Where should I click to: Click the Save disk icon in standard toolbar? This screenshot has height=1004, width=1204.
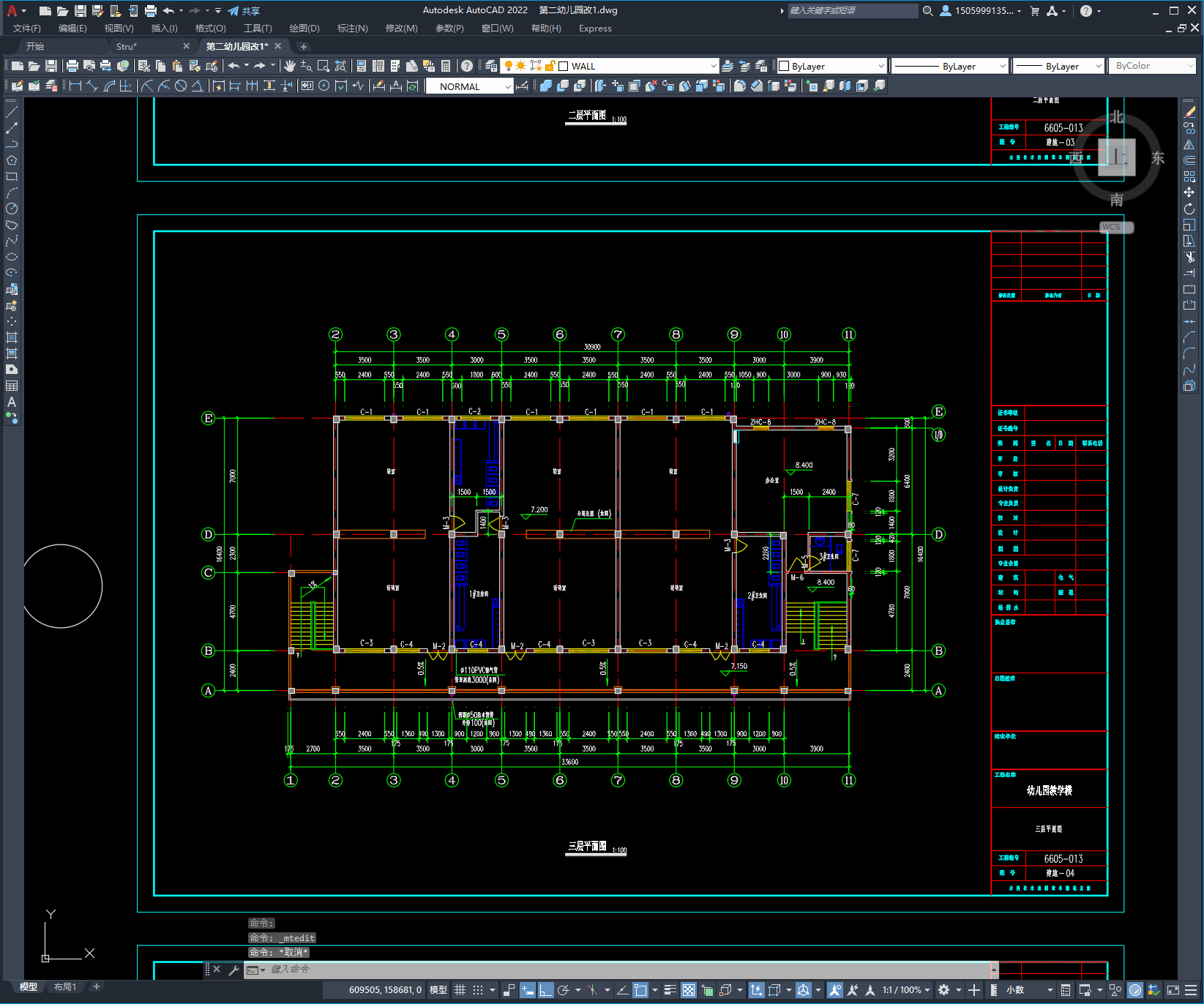[51, 66]
